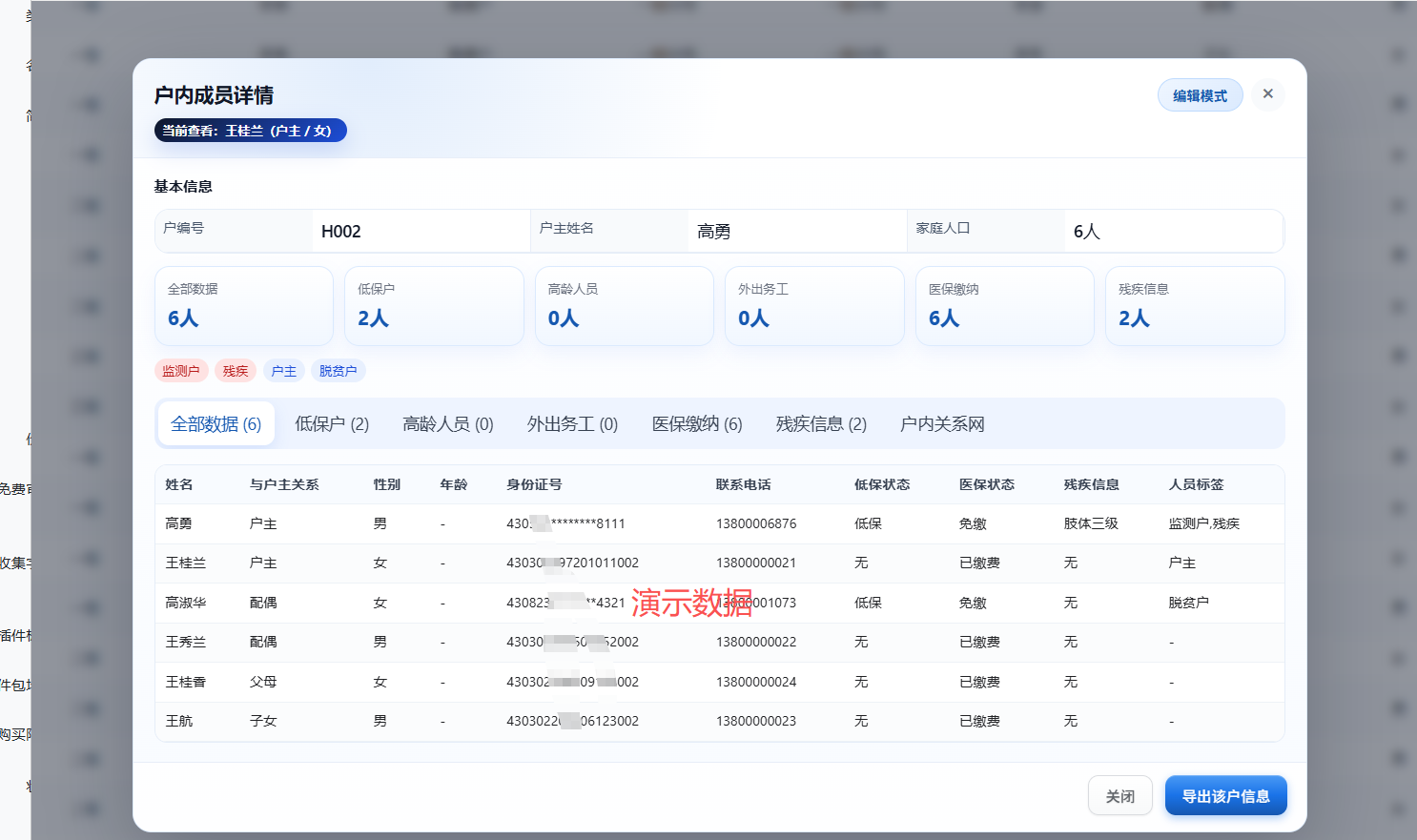Viewport: 1417px width, 840px height.
Task: Select the name 高淑华 in the table
Action: (x=186, y=603)
